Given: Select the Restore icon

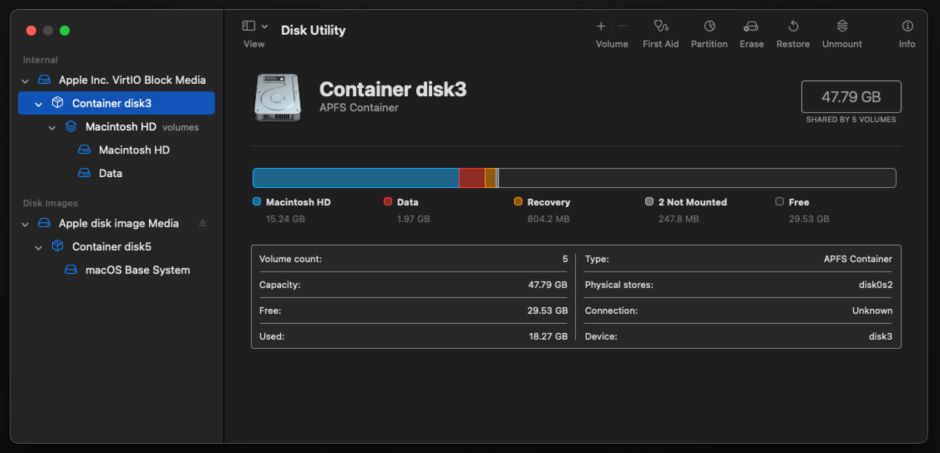Looking at the screenshot, I should pyautogui.click(x=793, y=27).
